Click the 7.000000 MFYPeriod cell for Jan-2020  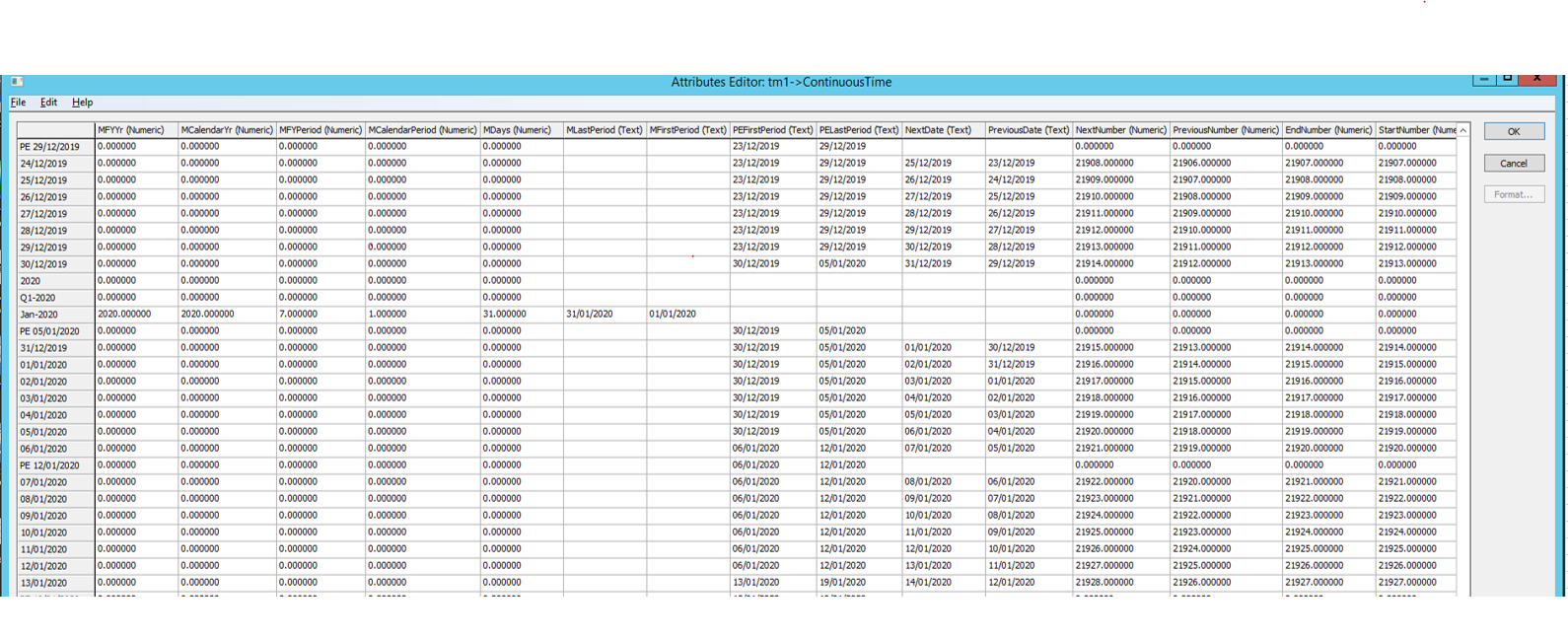click(x=321, y=314)
